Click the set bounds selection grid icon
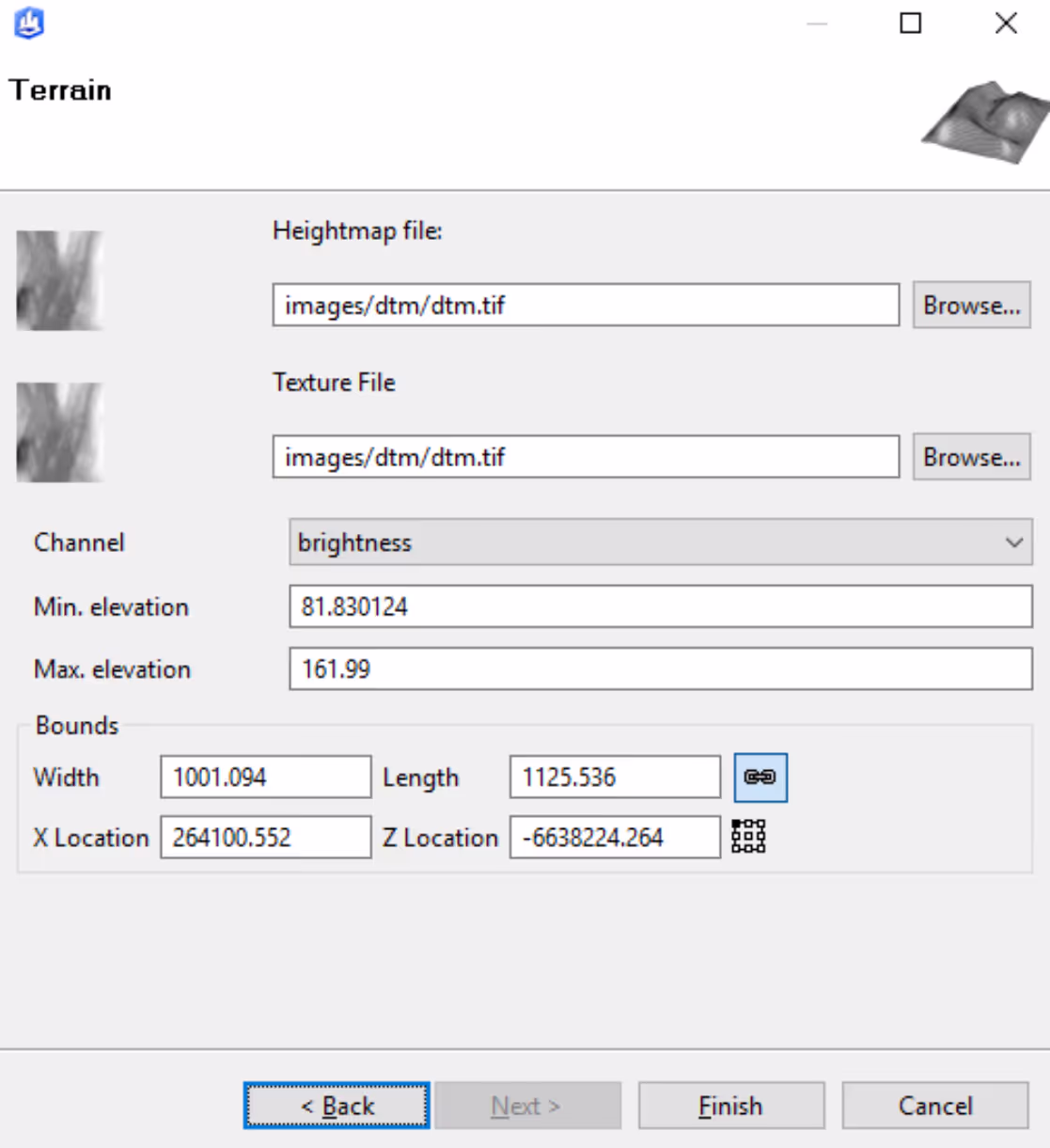1050x1148 pixels. point(748,836)
